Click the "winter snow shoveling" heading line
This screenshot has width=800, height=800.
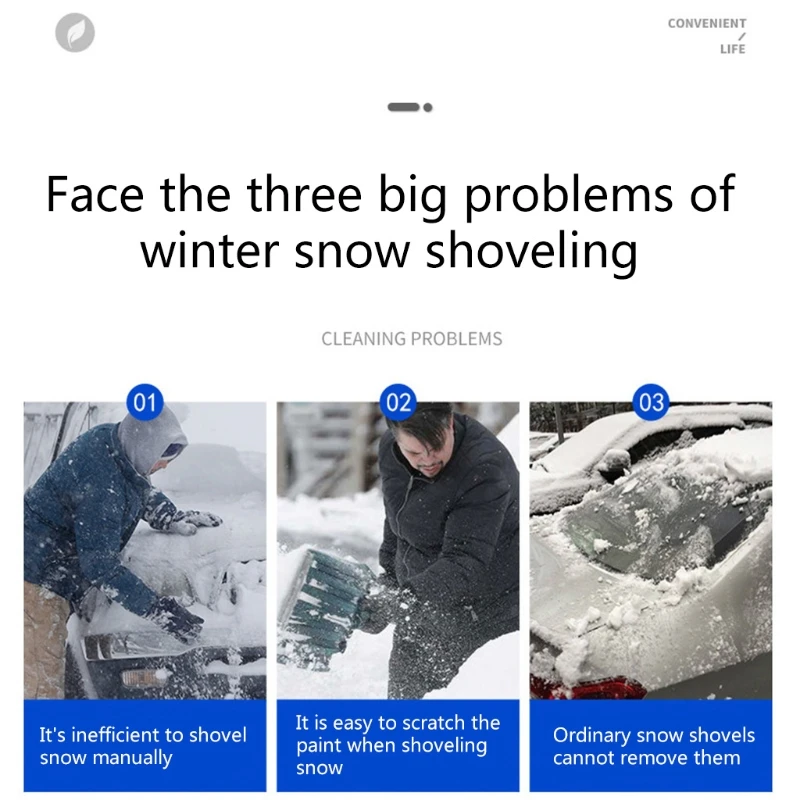pyautogui.click(x=389, y=252)
